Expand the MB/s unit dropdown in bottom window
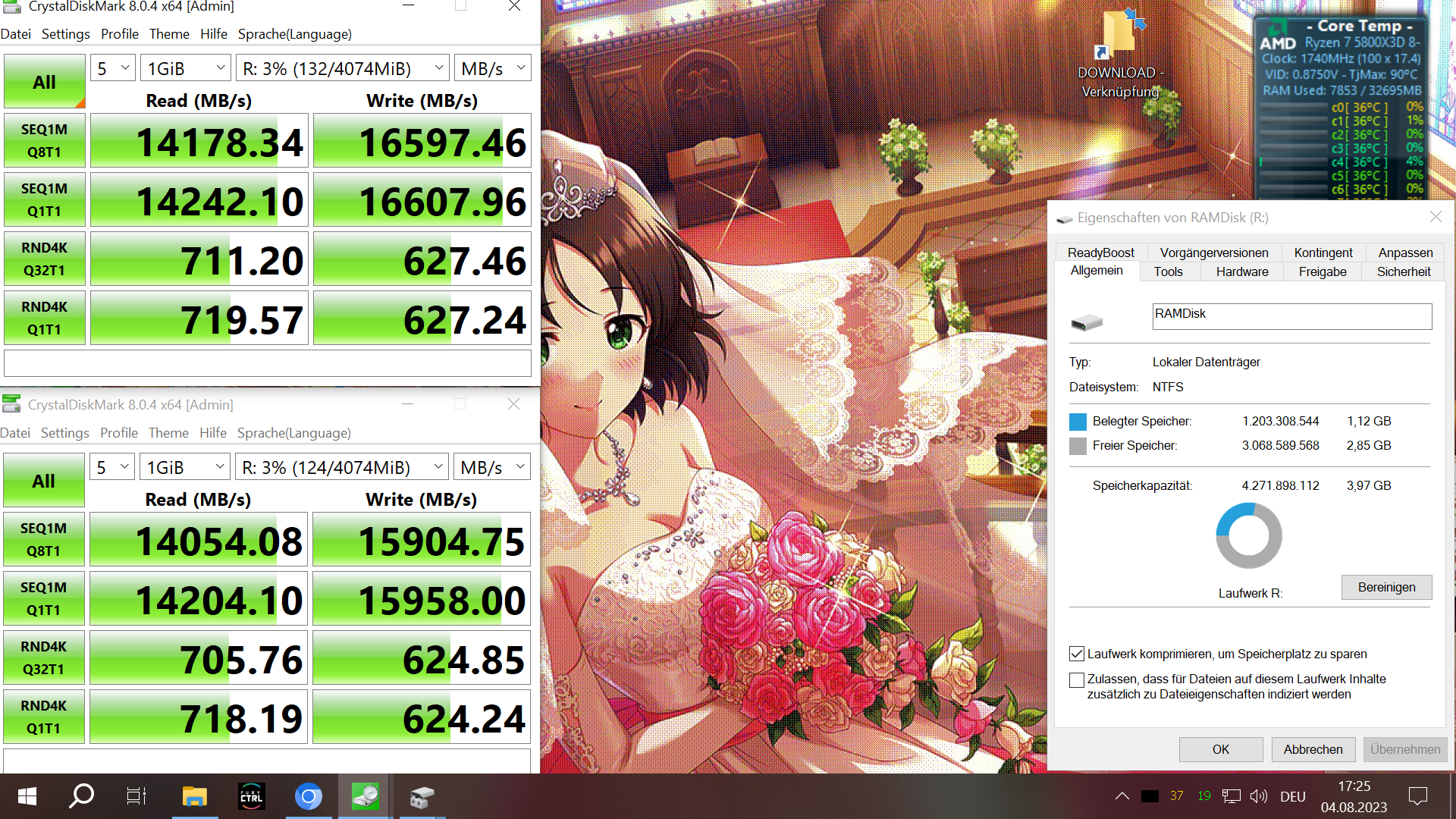Image resolution: width=1456 pixels, height=819 pixels. pyautogui.click(x=492, y=467)
